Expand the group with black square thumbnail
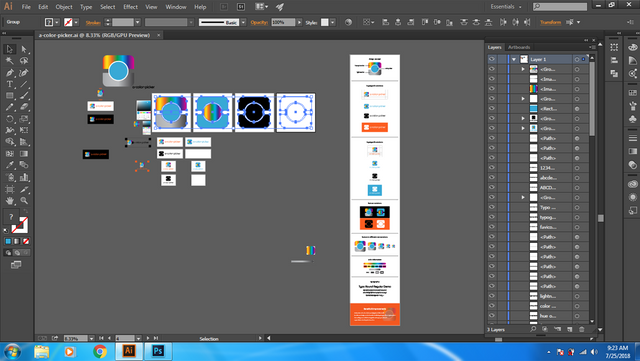The width and height of the screenshot is (640, 361). (523, 118)
